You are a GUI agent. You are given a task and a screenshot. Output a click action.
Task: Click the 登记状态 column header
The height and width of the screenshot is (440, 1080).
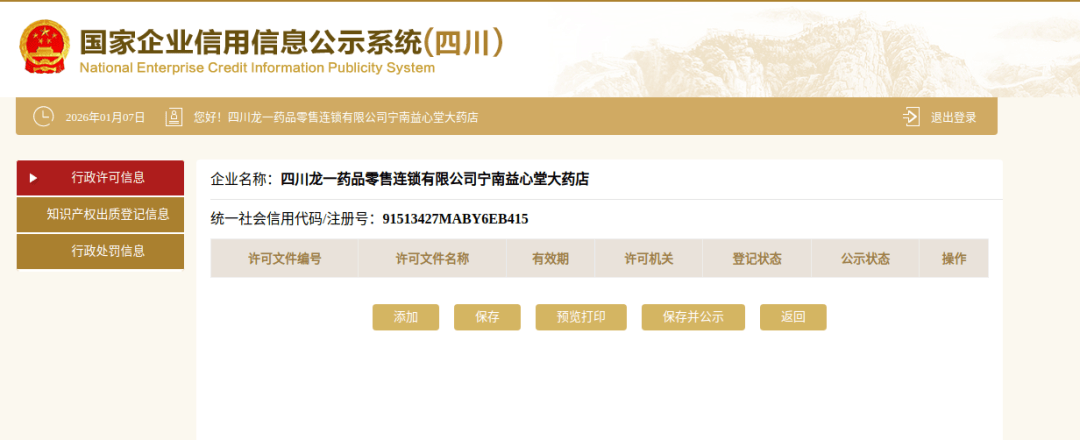click(756, 258)
